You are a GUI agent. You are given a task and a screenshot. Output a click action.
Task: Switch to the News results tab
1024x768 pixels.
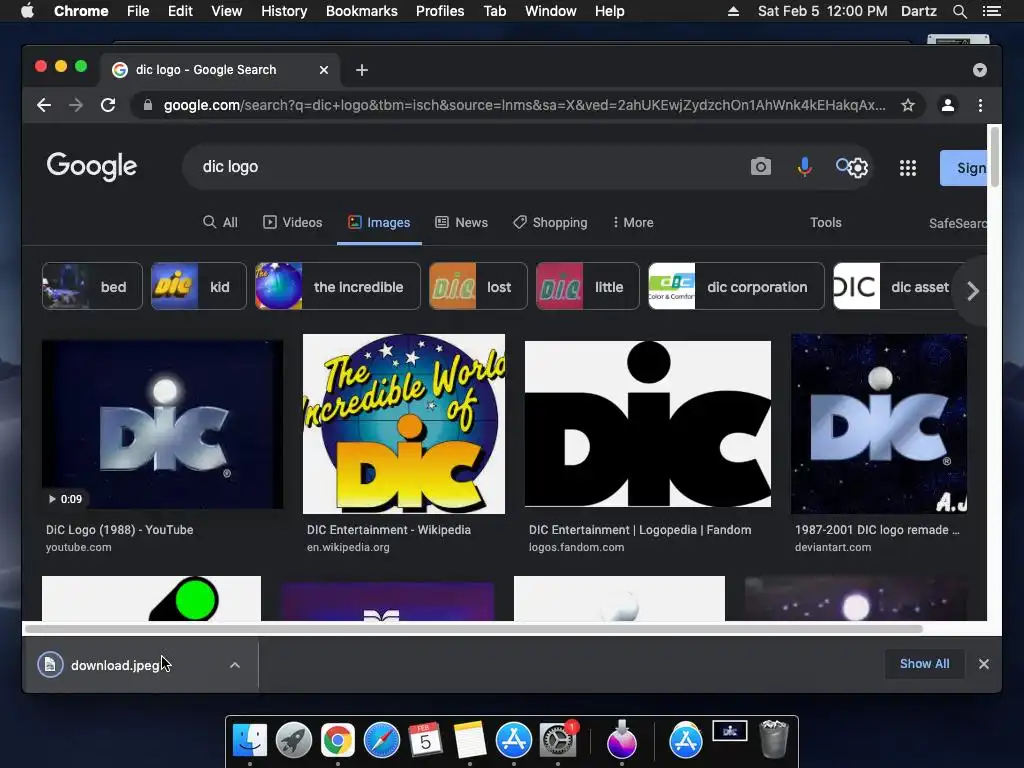462,222
